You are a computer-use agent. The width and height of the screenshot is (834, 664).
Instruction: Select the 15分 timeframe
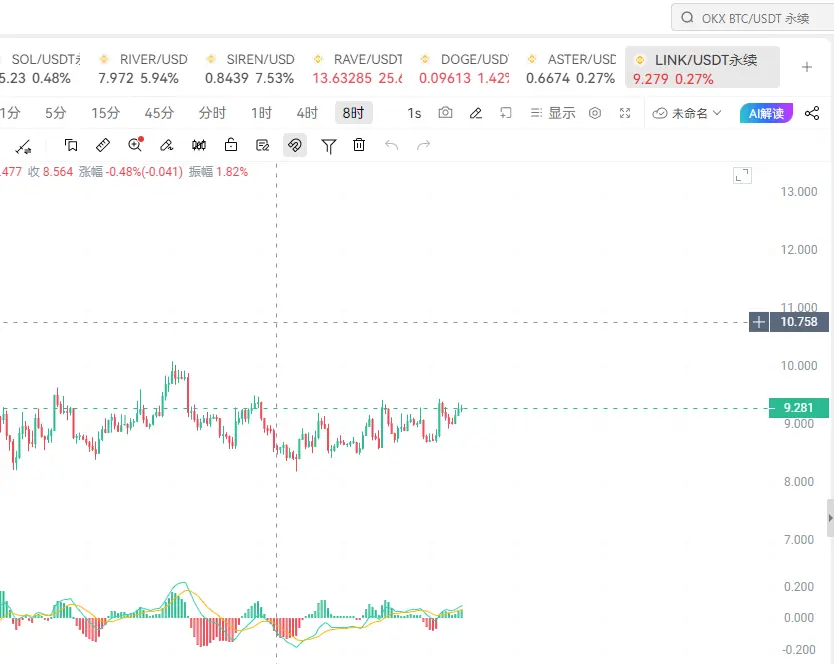[x=105, y=113]
